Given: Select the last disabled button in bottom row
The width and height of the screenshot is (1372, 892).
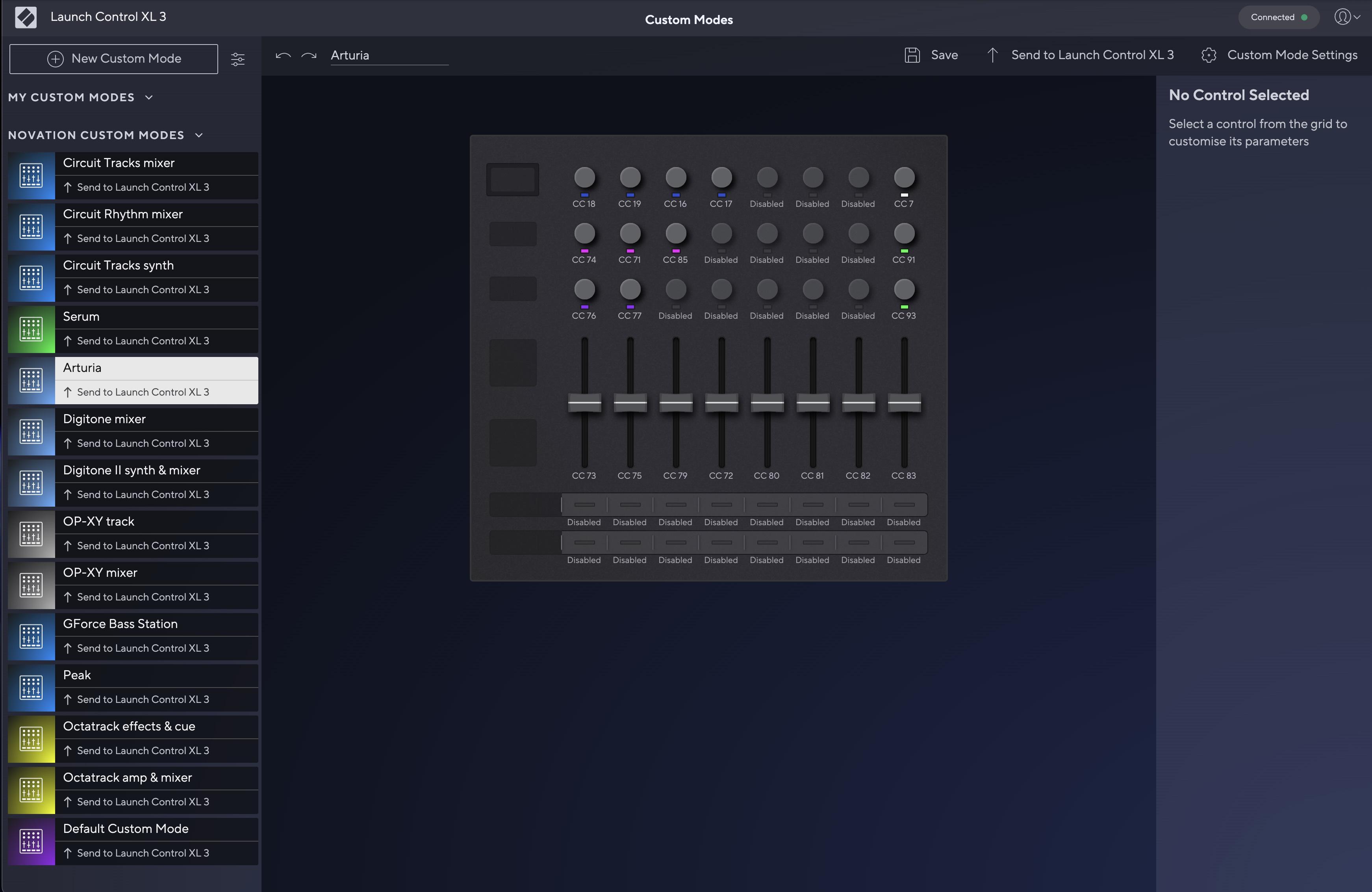Looking at the screenshot, I should (904, 543).
